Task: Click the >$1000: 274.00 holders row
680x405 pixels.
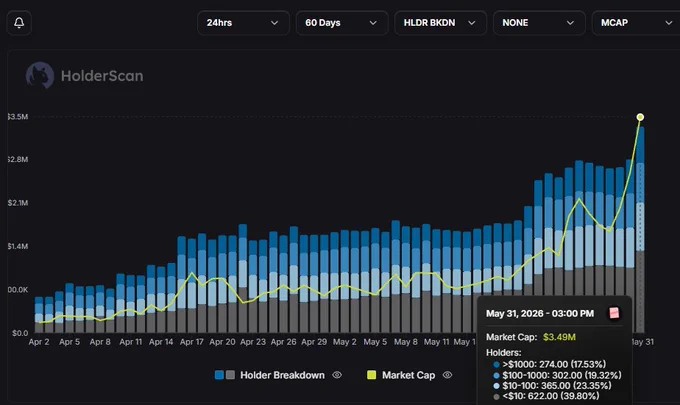Action: tap(549, 364)
